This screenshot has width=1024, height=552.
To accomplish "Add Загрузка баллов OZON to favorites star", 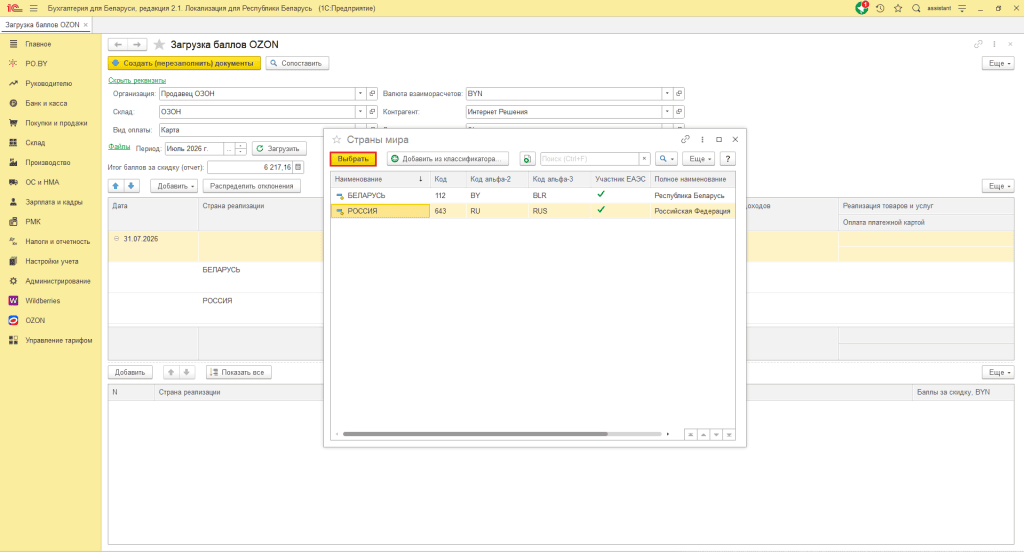I will (x=159, y=44).
